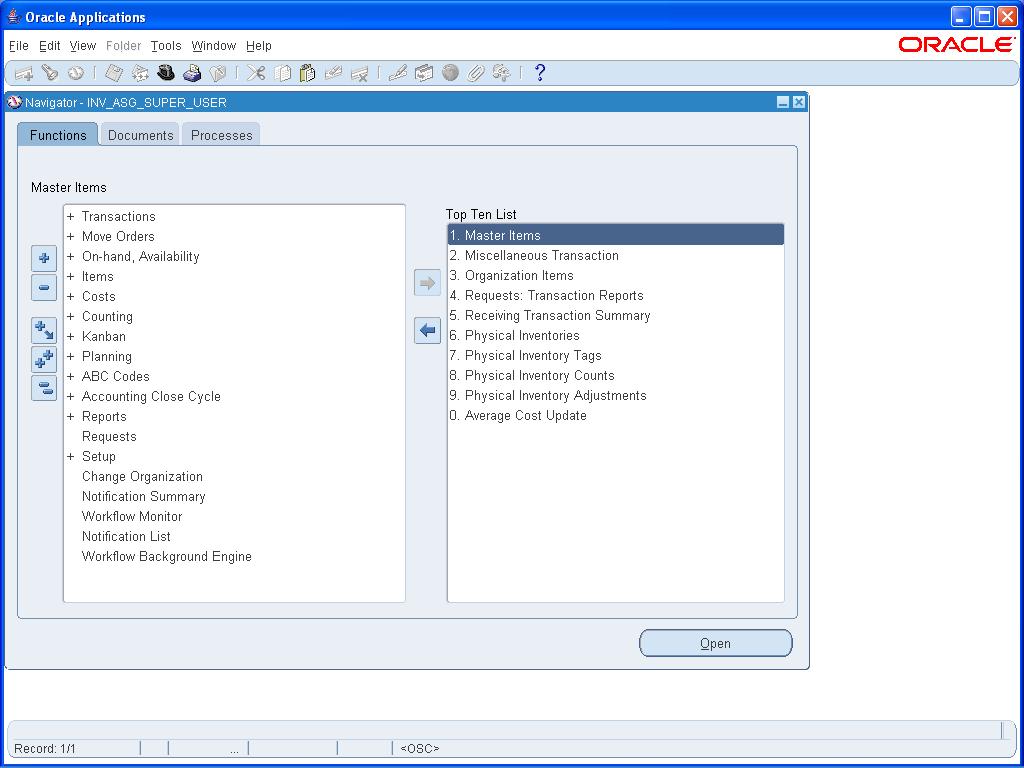Expand the Transactions tree node
Viewport: 1024px width, 768px height.
coord(71,217)
